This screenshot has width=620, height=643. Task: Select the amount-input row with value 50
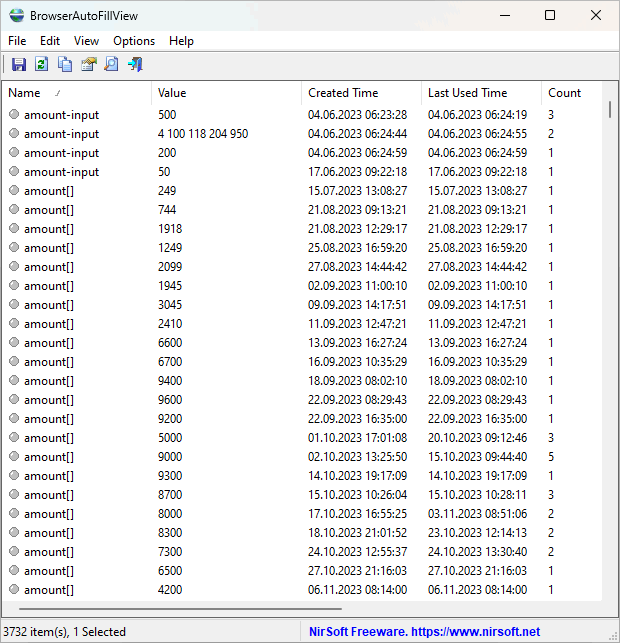(302, 172)
